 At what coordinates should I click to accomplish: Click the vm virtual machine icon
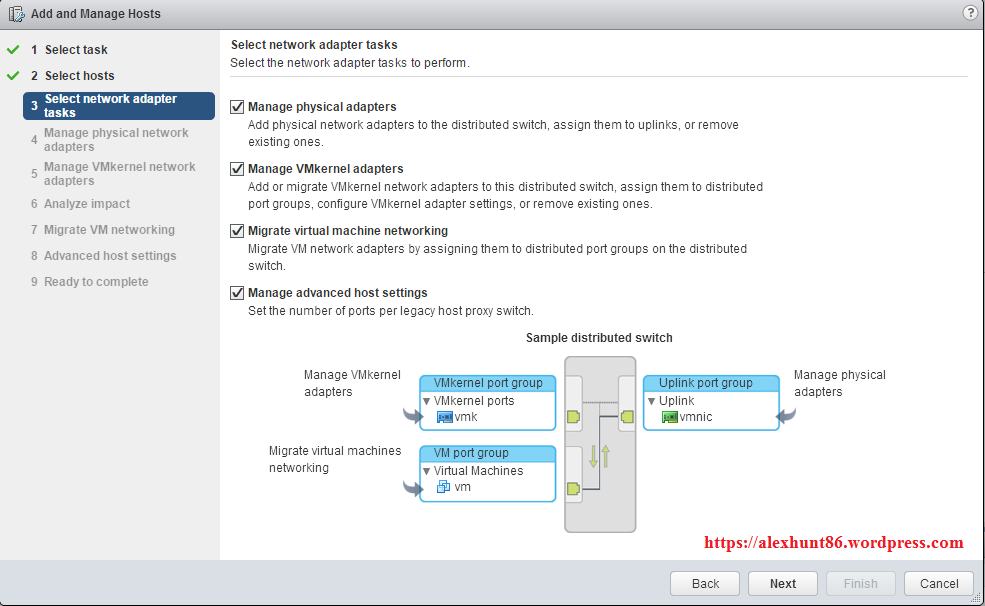click(x=444, y=487)
